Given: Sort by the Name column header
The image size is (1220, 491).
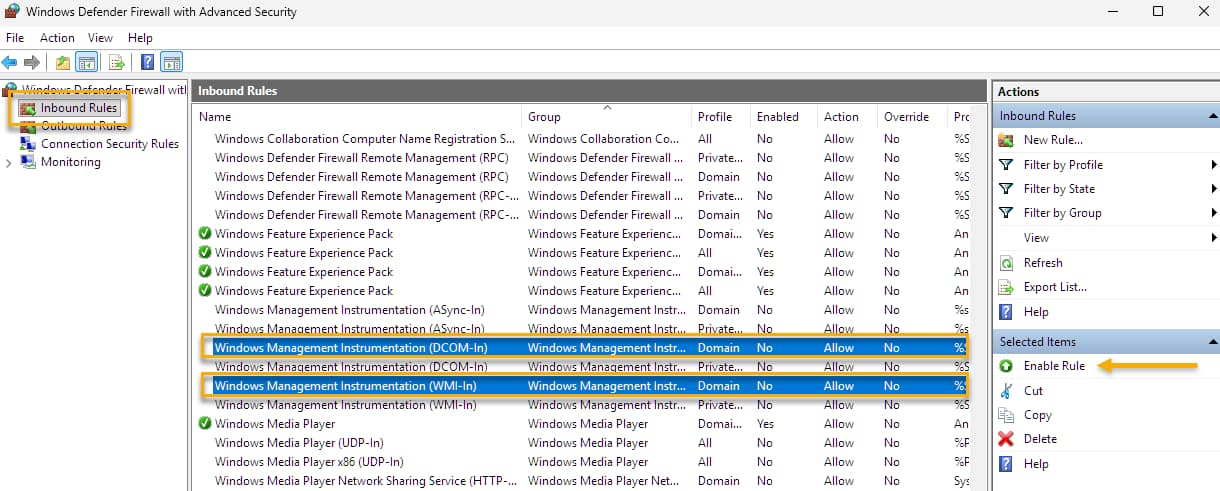Looking at the screenshot, I should pyautogui.click(x=357, y=117).
